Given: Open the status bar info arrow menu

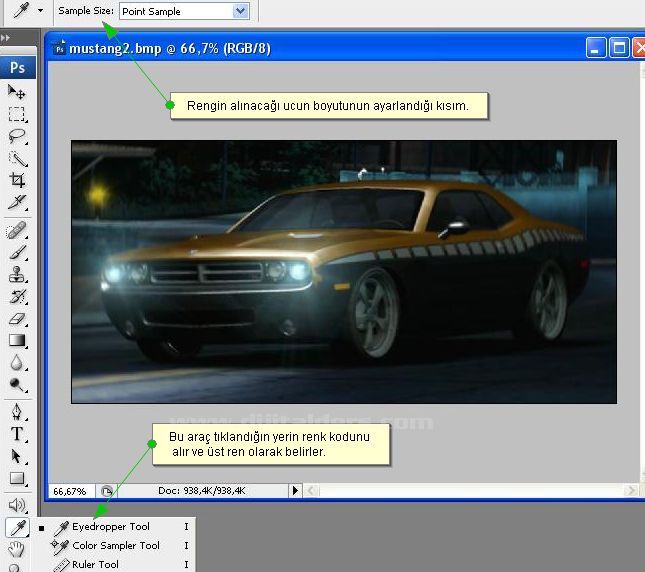Looking at the screenshot, I should [295, 491].
